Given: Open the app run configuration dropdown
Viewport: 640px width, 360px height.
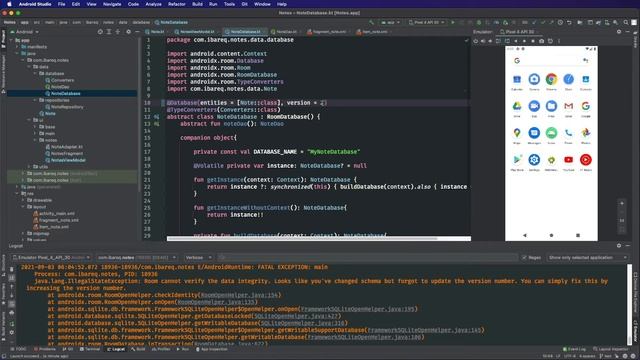Looking at the screenshot, I should pos(390,22).
